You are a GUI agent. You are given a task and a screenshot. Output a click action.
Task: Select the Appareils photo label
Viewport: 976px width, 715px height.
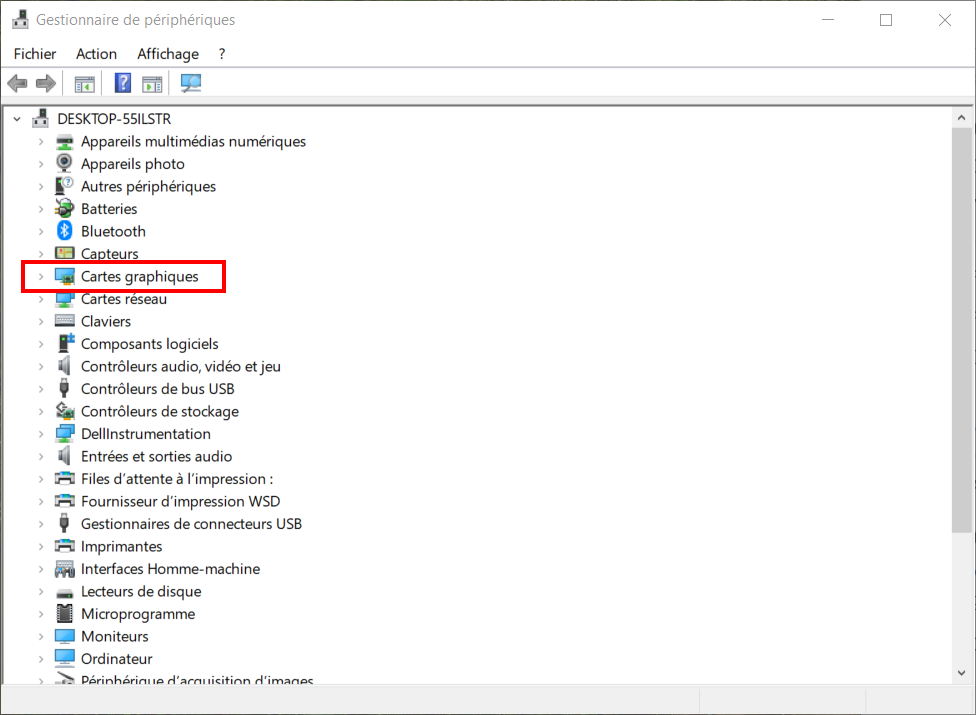click(133, 164)
